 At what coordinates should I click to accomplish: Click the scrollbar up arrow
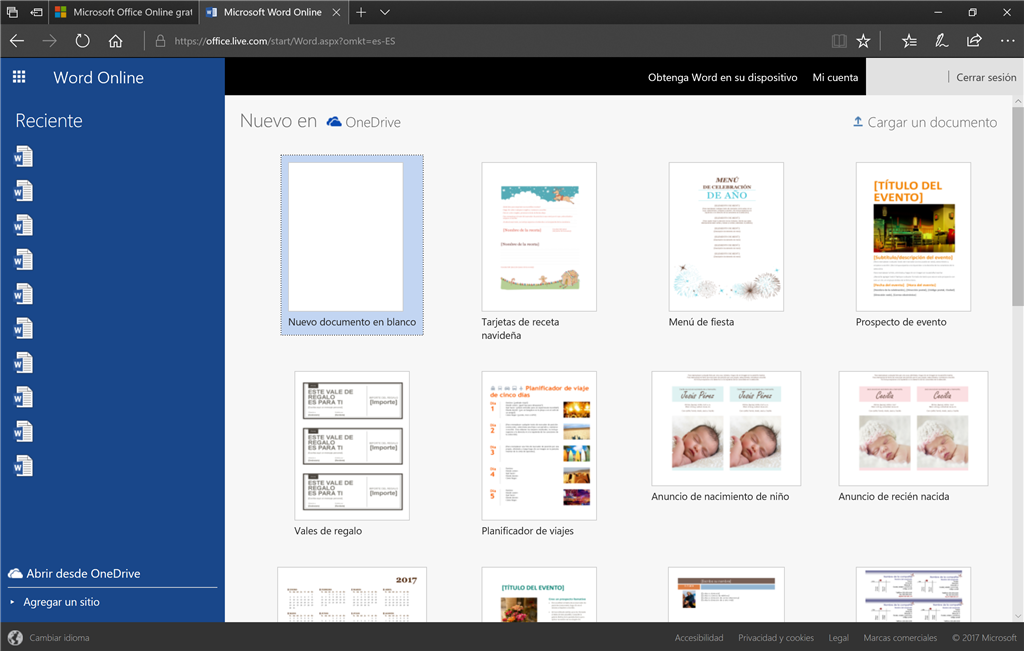[1017, 101]
